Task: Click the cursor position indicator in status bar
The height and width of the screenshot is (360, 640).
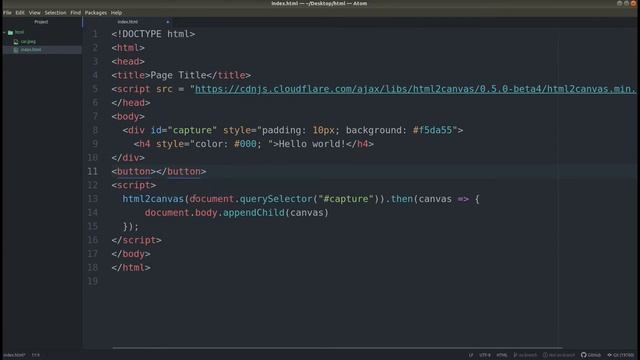Action: click(36, 355)
